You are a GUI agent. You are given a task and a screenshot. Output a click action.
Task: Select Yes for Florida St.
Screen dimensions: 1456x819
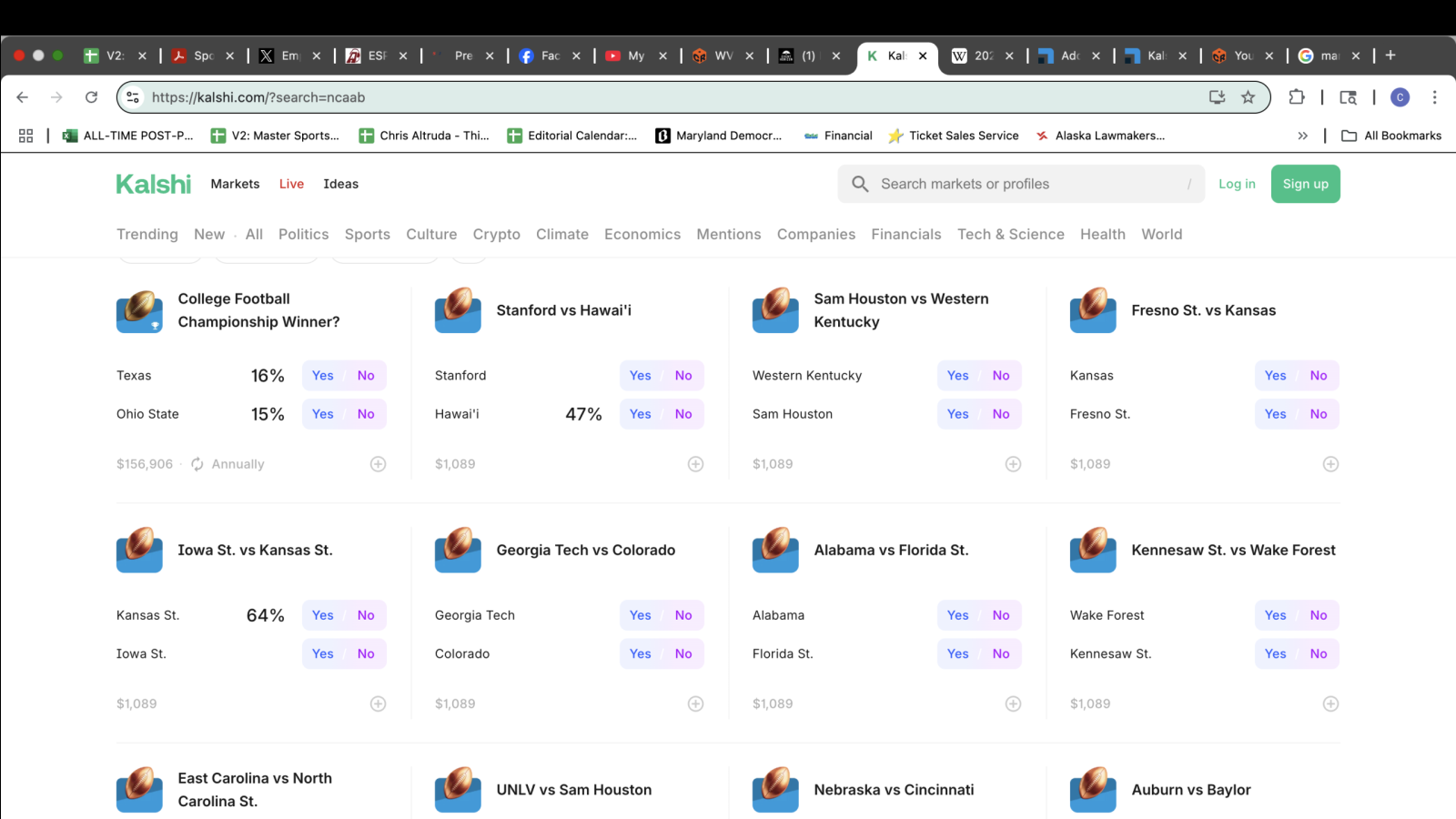tap(958, 653)
